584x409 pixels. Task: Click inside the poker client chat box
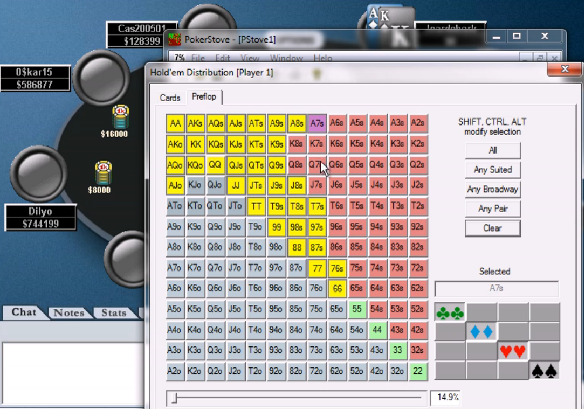[x=73, y=374]
